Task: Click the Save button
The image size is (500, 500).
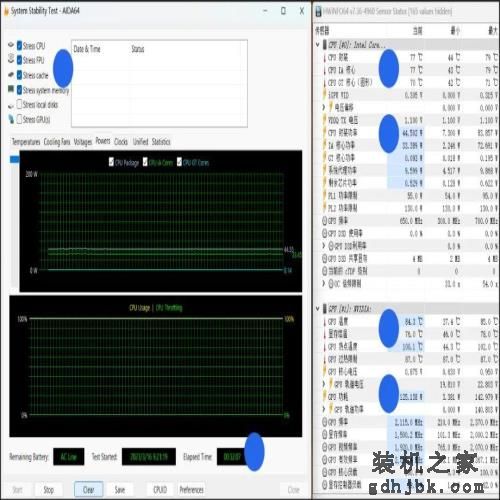Action: (x=120, y=490)
